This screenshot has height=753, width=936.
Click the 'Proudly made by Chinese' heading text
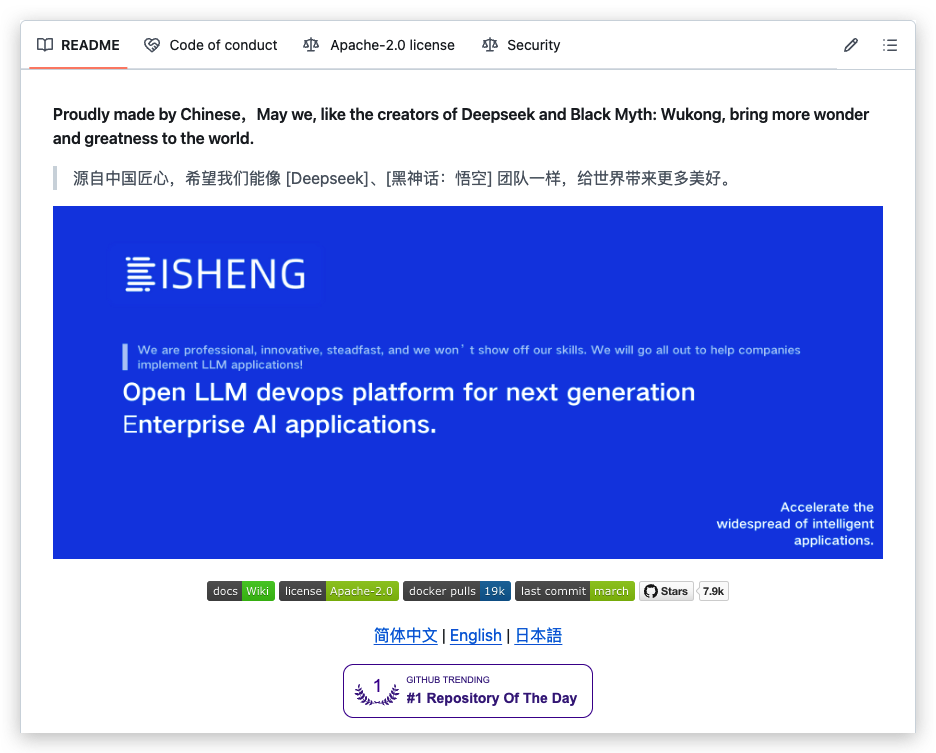[x=461, y=126]
